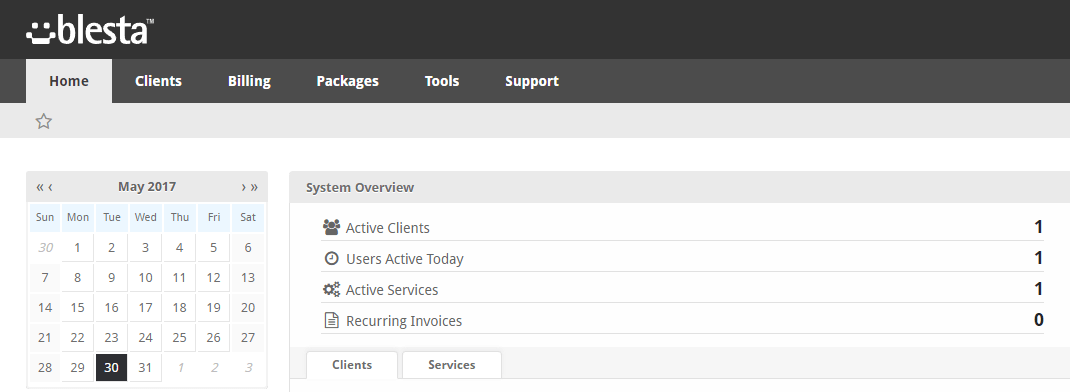Click Recurring Invoices count 0
This screenshot has height=392, width=1070.
(x=1039, y=320)
